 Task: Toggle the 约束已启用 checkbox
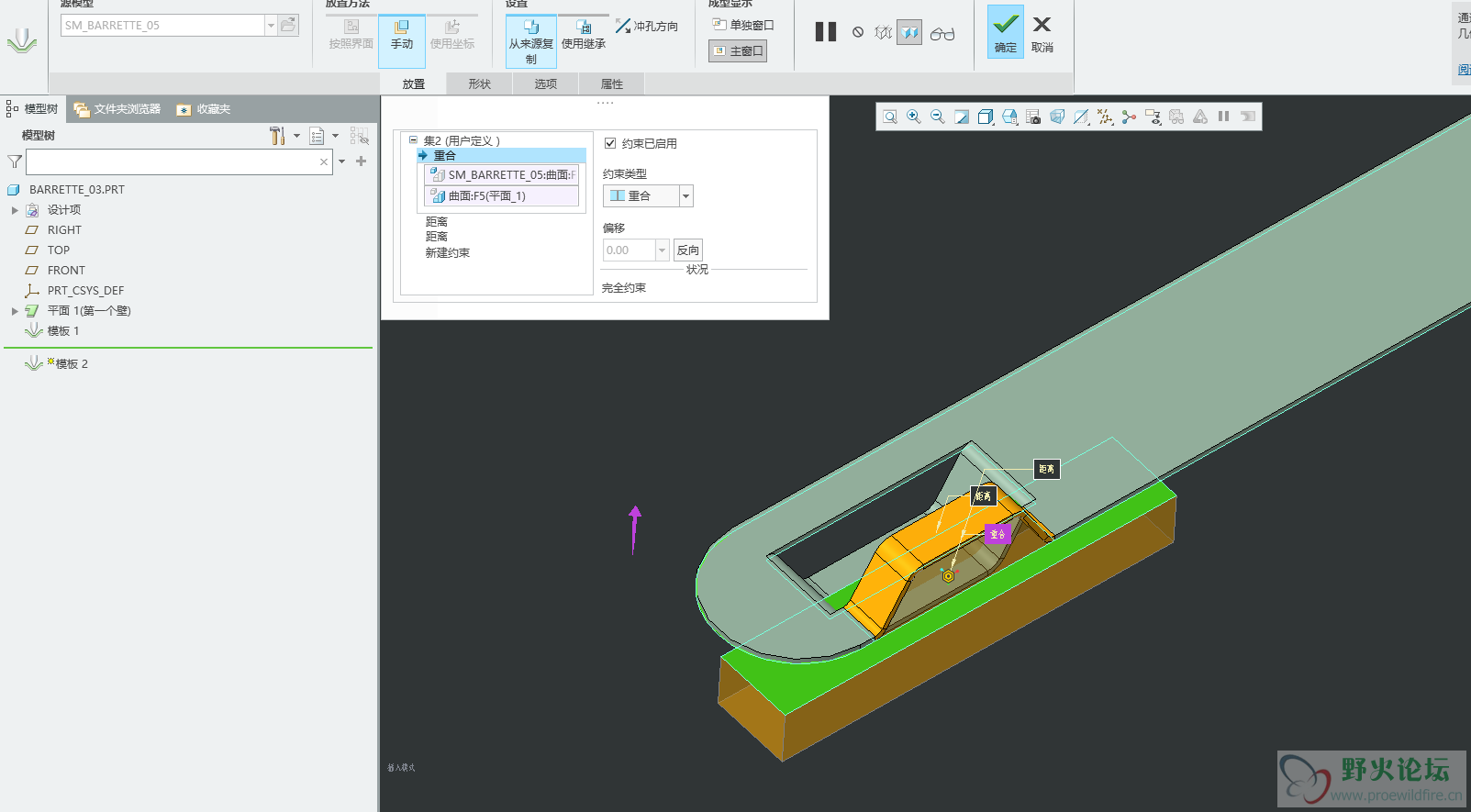click(610, 143)
